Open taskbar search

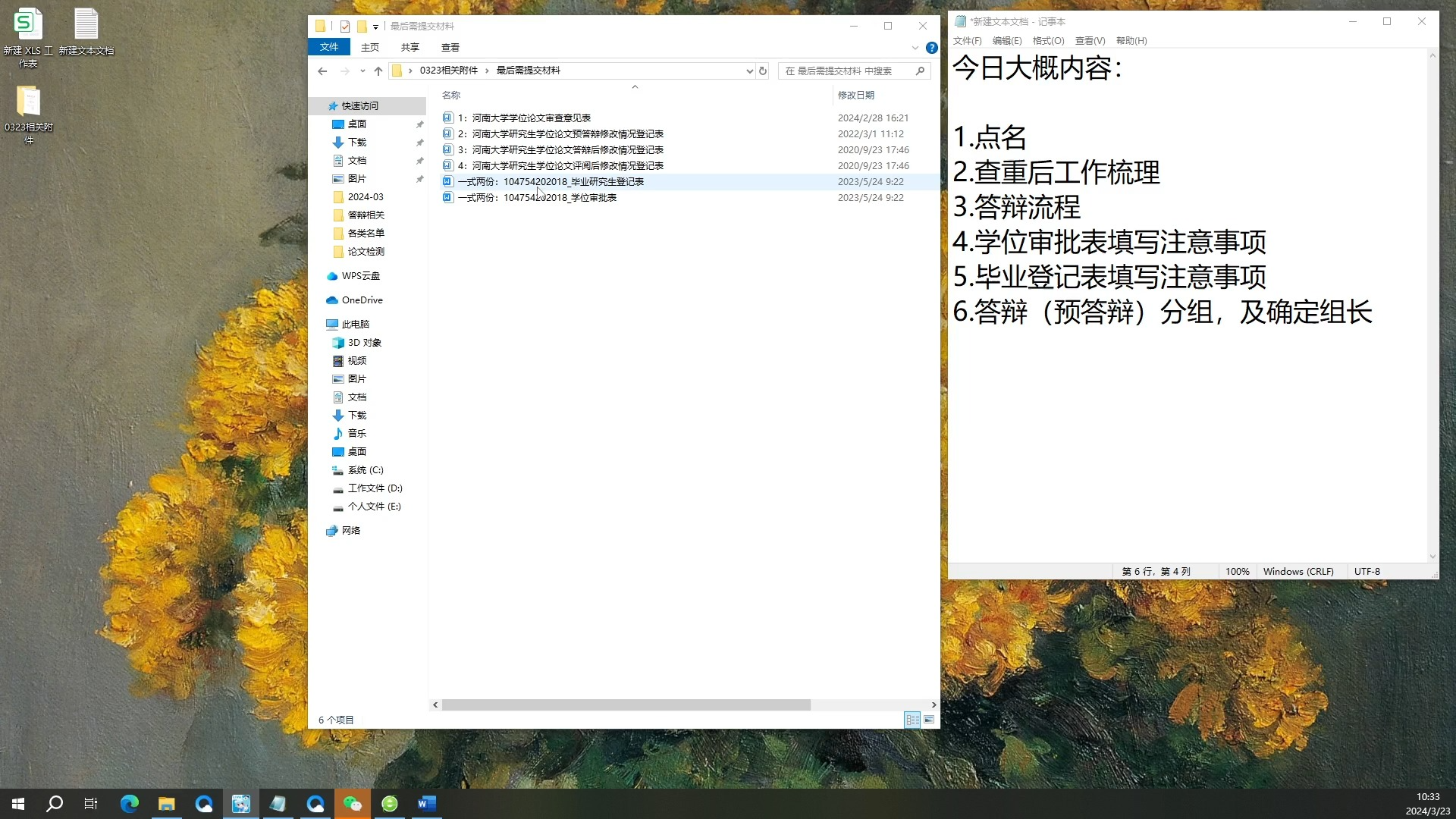(x=55, y=804)
